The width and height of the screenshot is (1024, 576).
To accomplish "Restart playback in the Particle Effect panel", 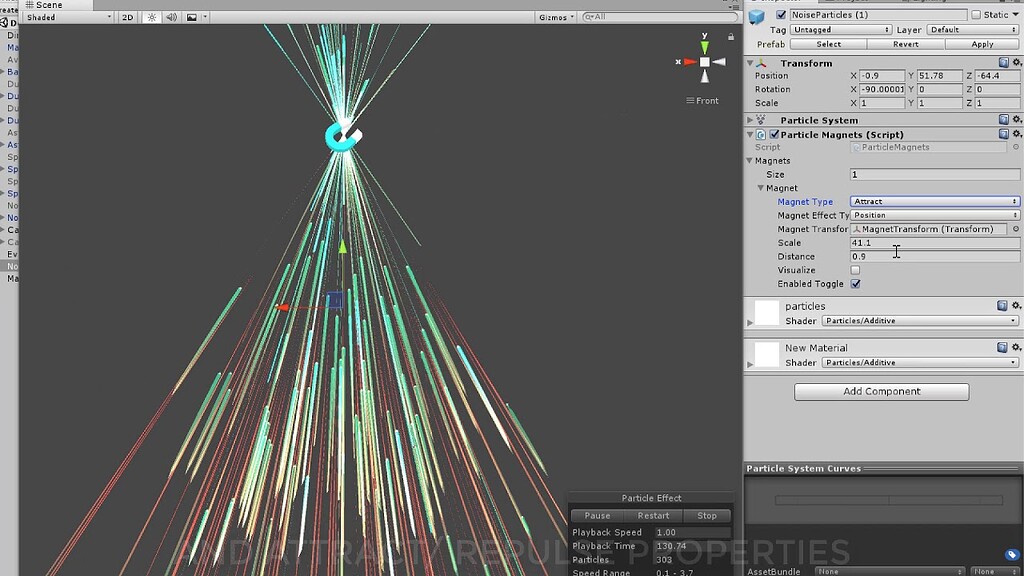I will pos(654,515).
